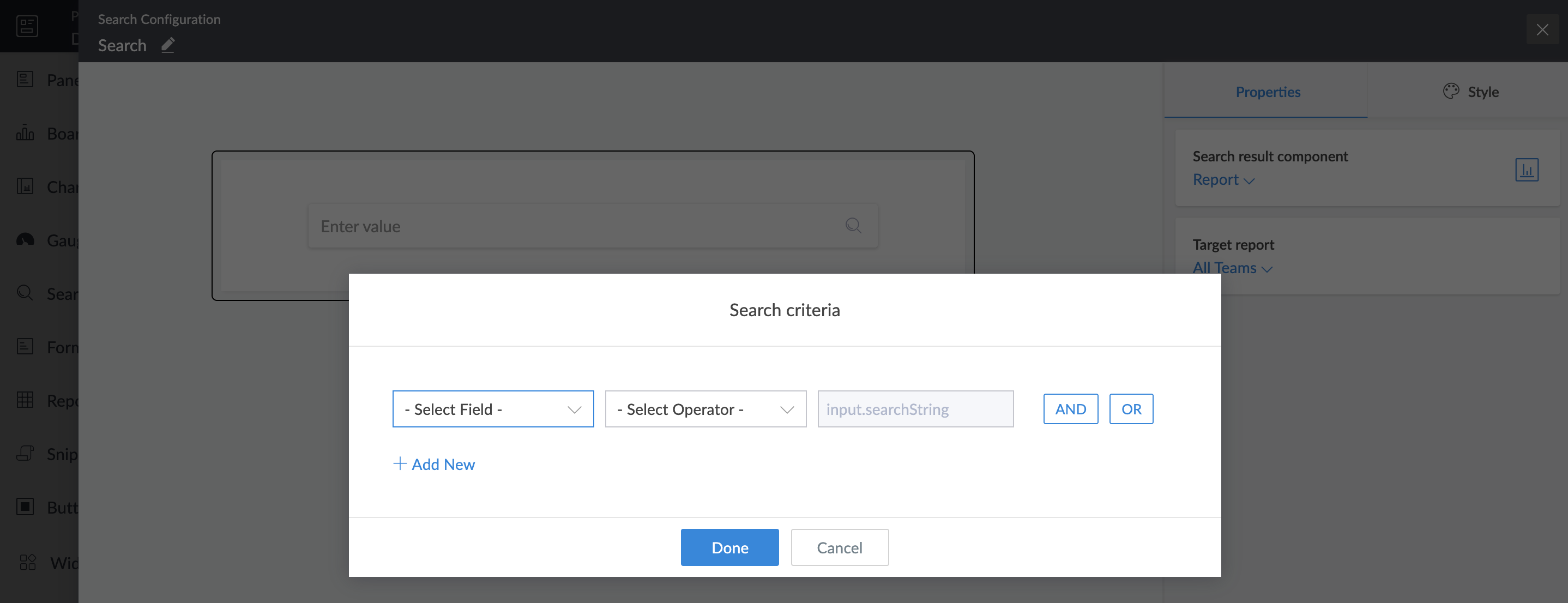Click the Button element icon in sidebar

[x=25, y=506]
